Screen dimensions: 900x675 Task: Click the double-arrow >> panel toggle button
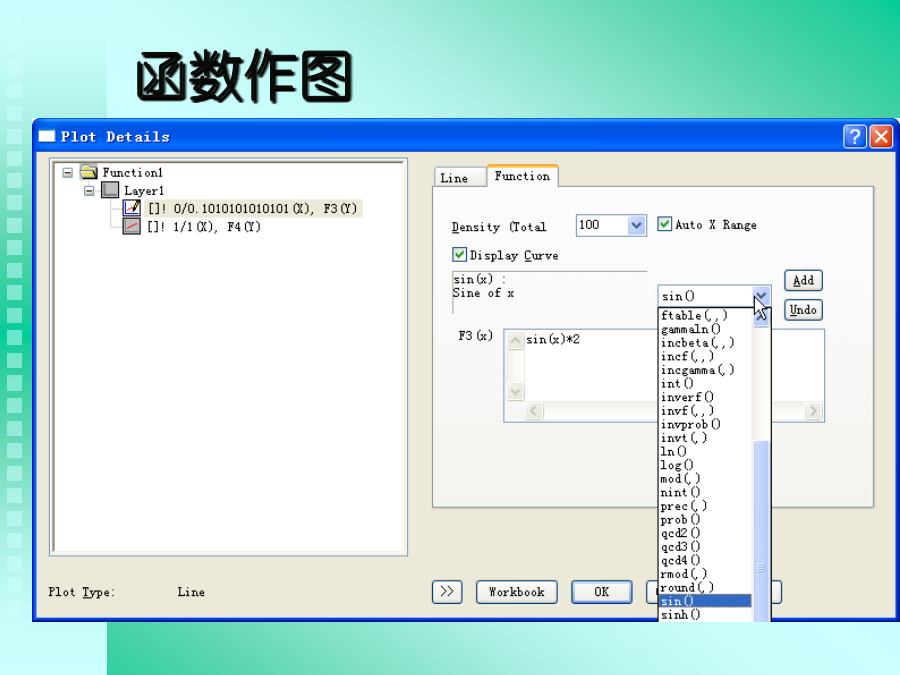click(447, 592)
